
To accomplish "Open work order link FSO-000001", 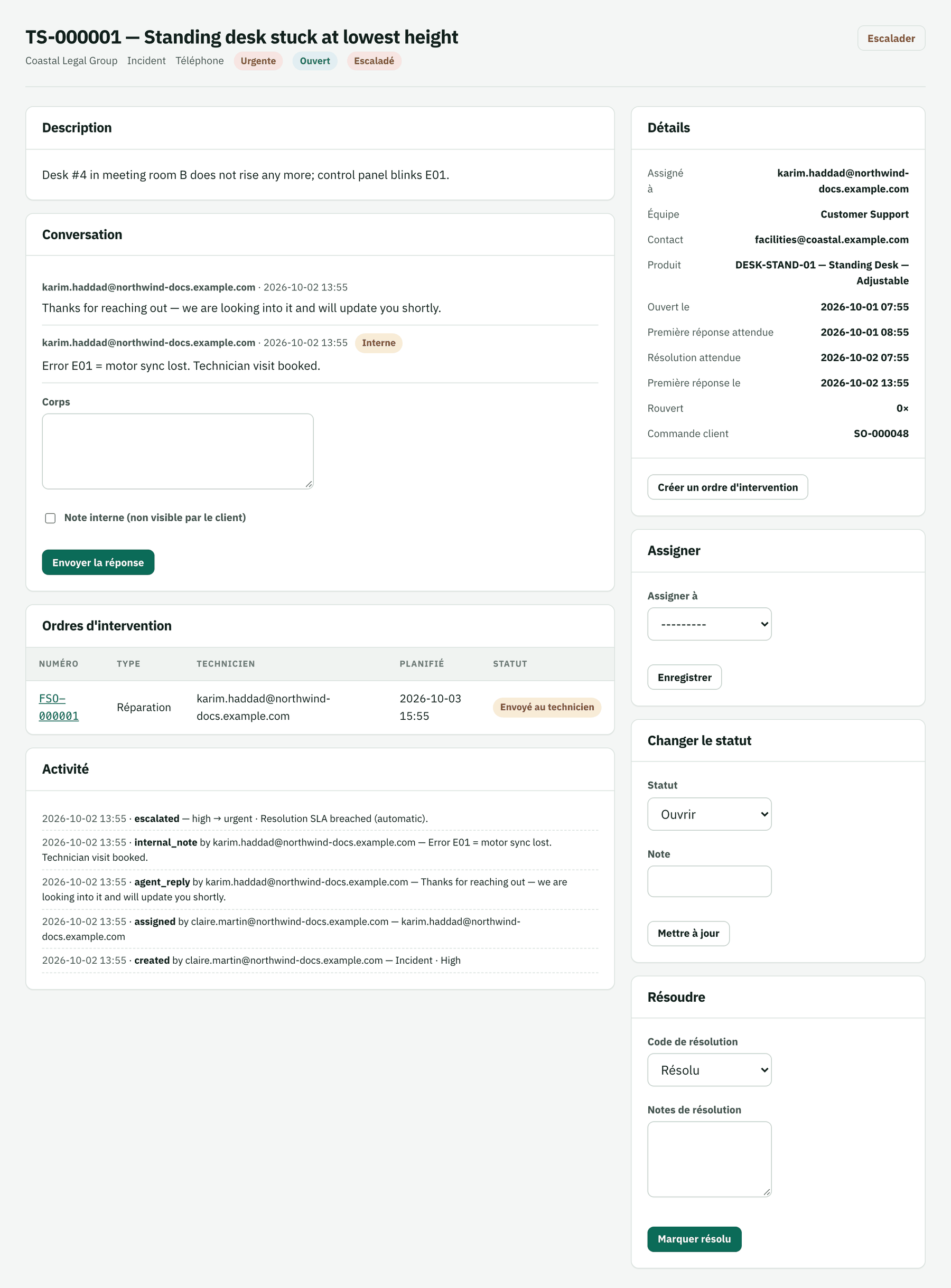I will click(59, 707).
